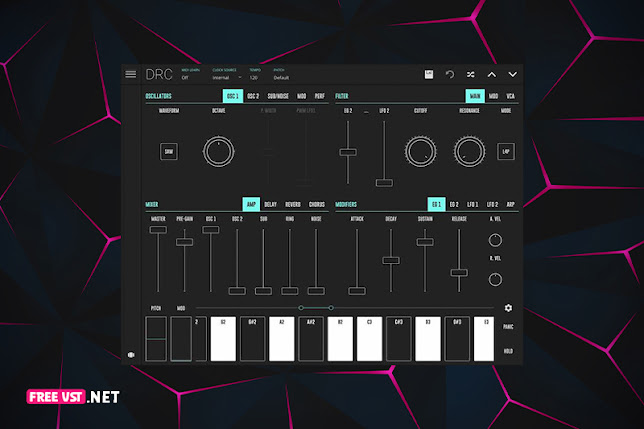The image size is (644, 429).
Task: Open the filter MOD tab
Action: click(x=493, y=96)
